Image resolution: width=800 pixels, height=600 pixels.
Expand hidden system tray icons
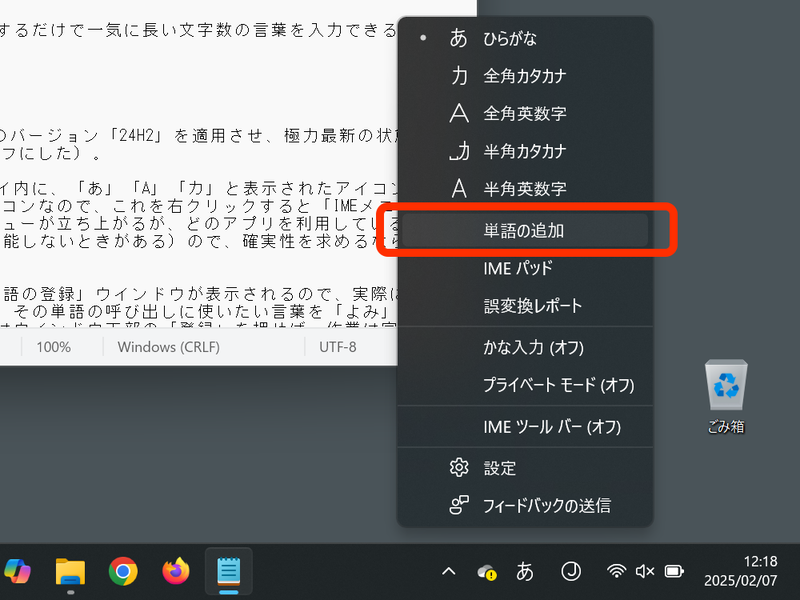pyautogui.click(x=448, y=572)
